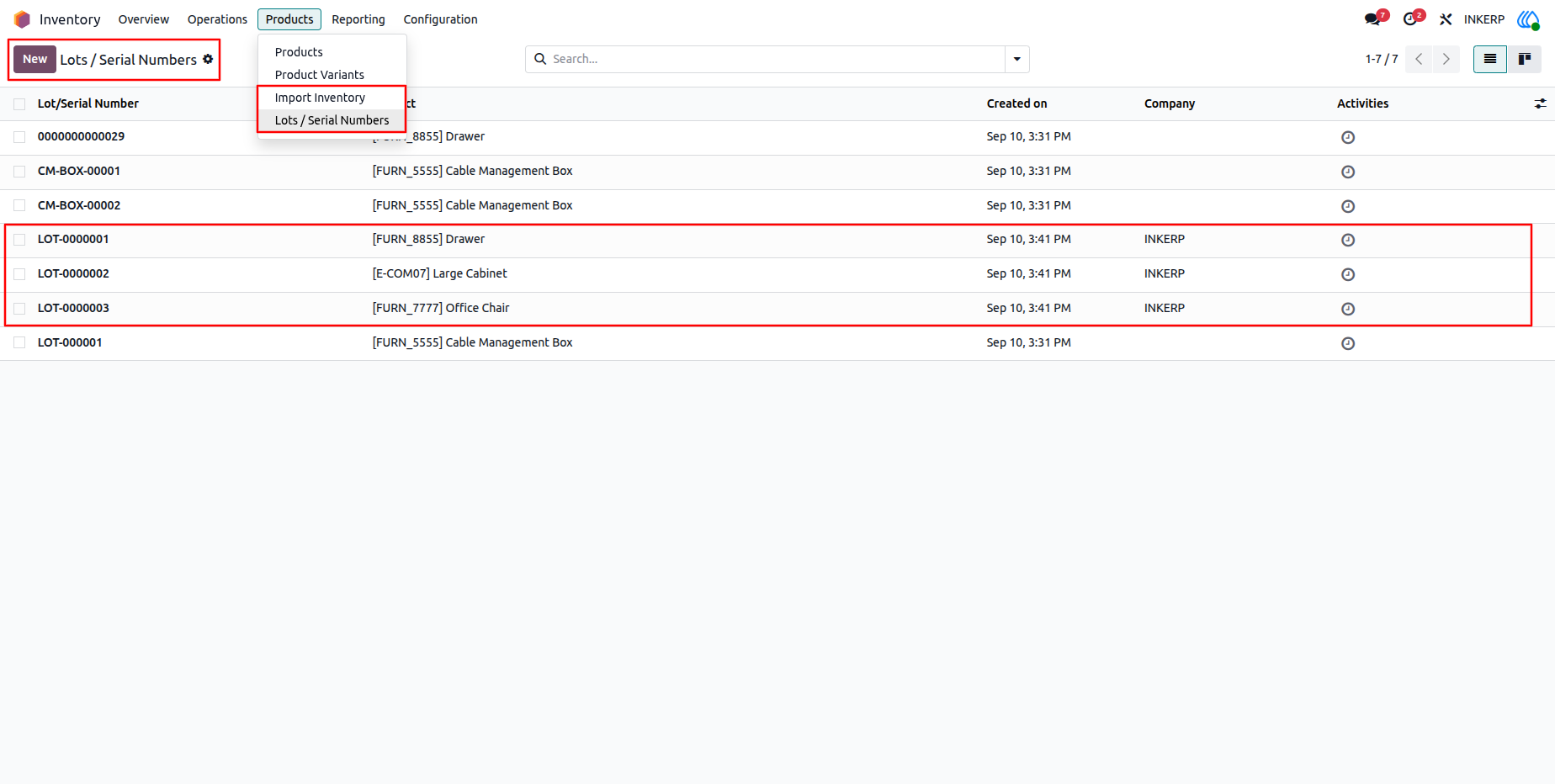This screenshot has height=784, width=1555.
Task: Click activity clock for 0000000000029 row
Action: (x=1348, y=137)
